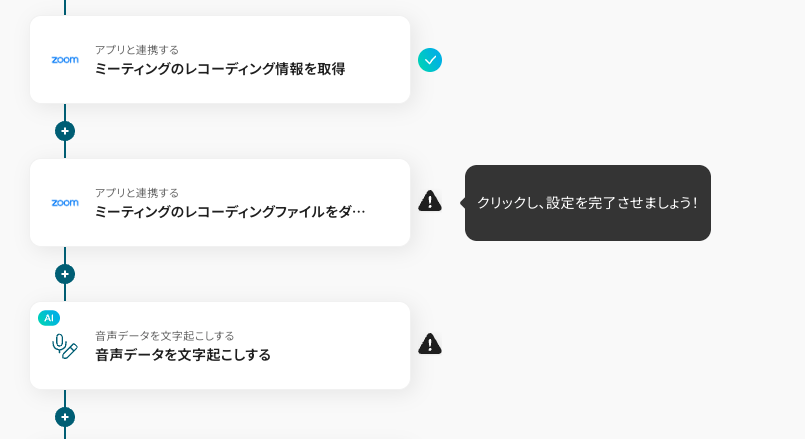
Task: Click アプリと連携する label on first Zoom card
Action: pos(137,49)
